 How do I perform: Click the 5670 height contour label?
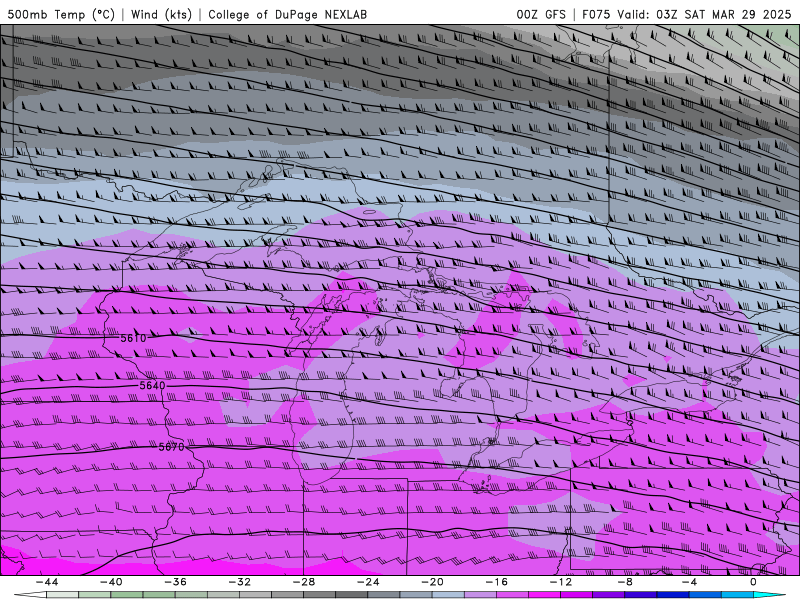tap(171, 447)
